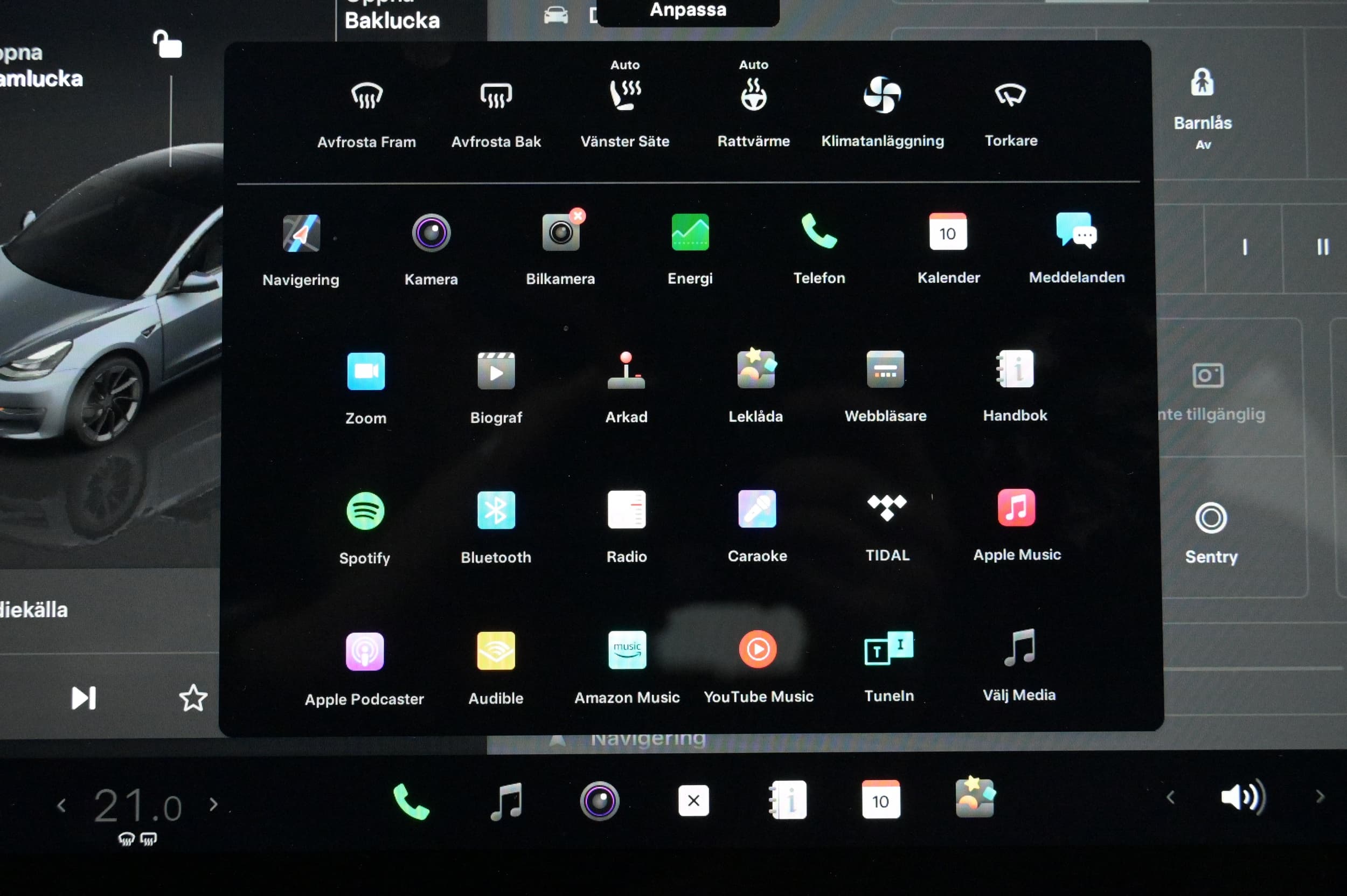Click the Anpassa customize button
The image size is (1347, 896).
point(688,10)
